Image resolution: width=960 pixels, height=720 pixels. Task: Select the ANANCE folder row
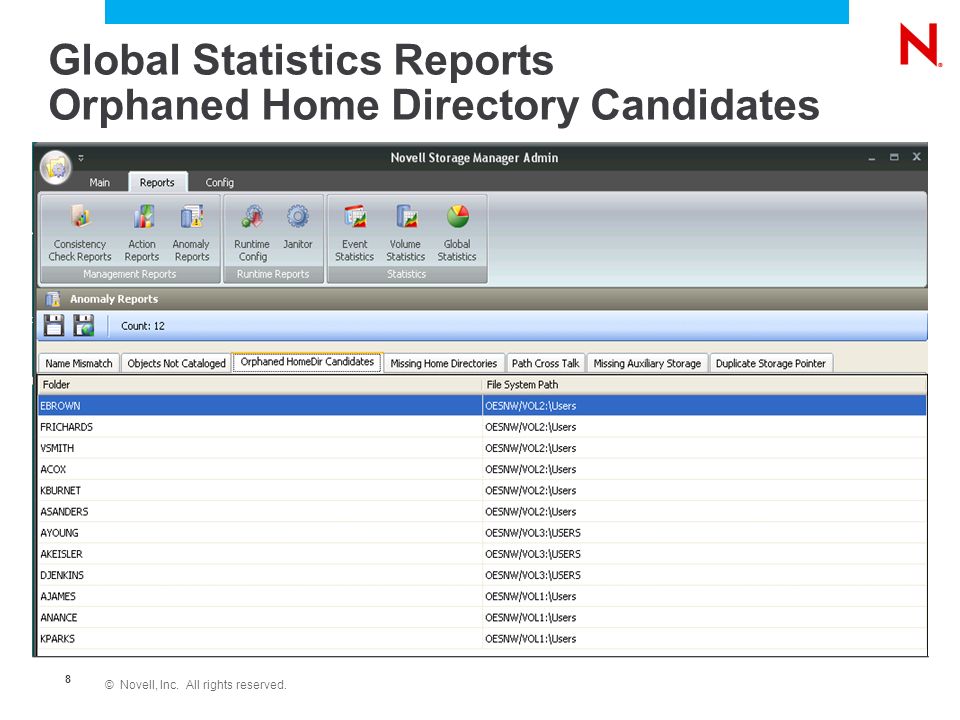tap(482, 617)
